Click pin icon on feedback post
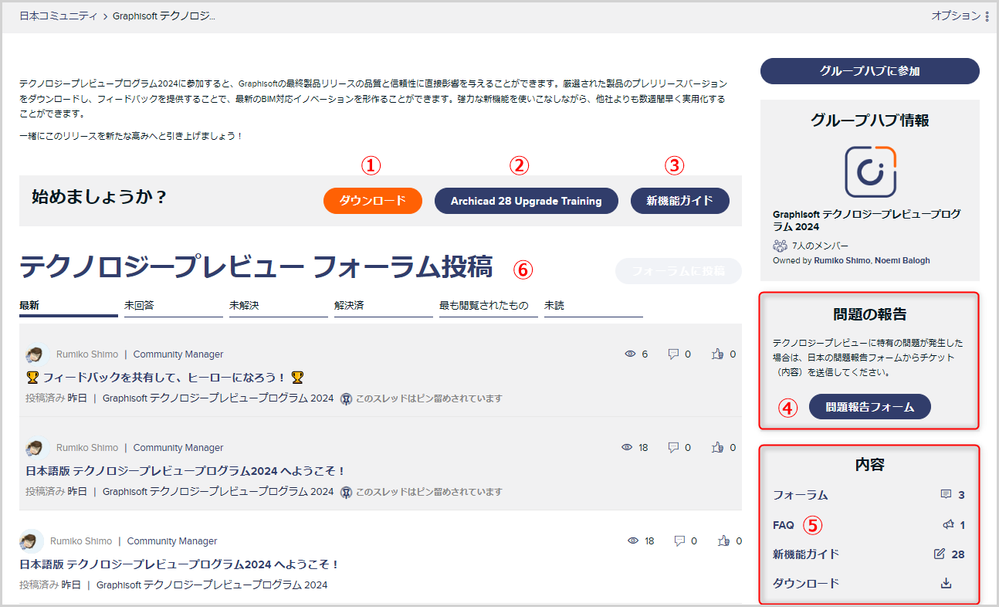Image resolution: width=999 pixels, height=607 pixels. [346, 399]
